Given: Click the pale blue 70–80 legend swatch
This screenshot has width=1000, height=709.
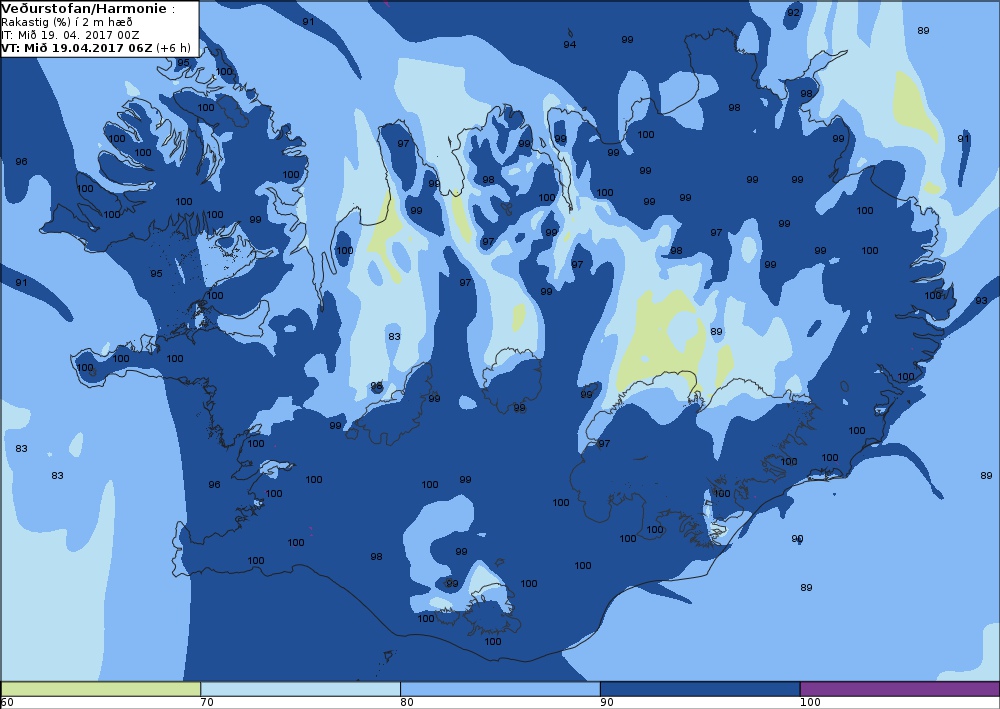Looking at the screenshot, I should 300,689.
